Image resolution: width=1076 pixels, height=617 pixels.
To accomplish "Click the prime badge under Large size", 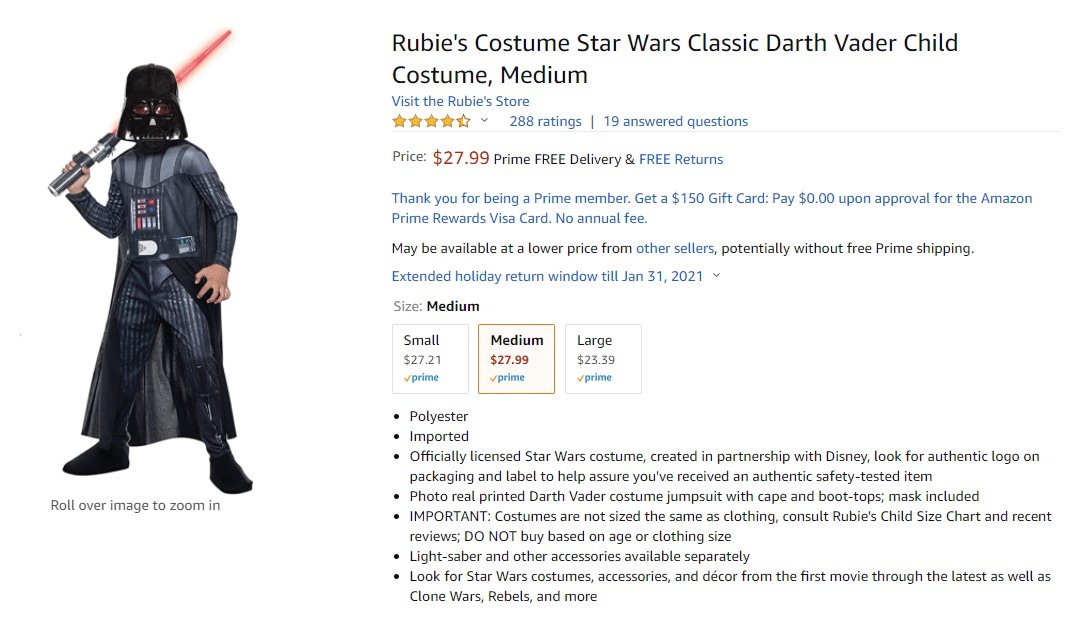I will [594, 377].
